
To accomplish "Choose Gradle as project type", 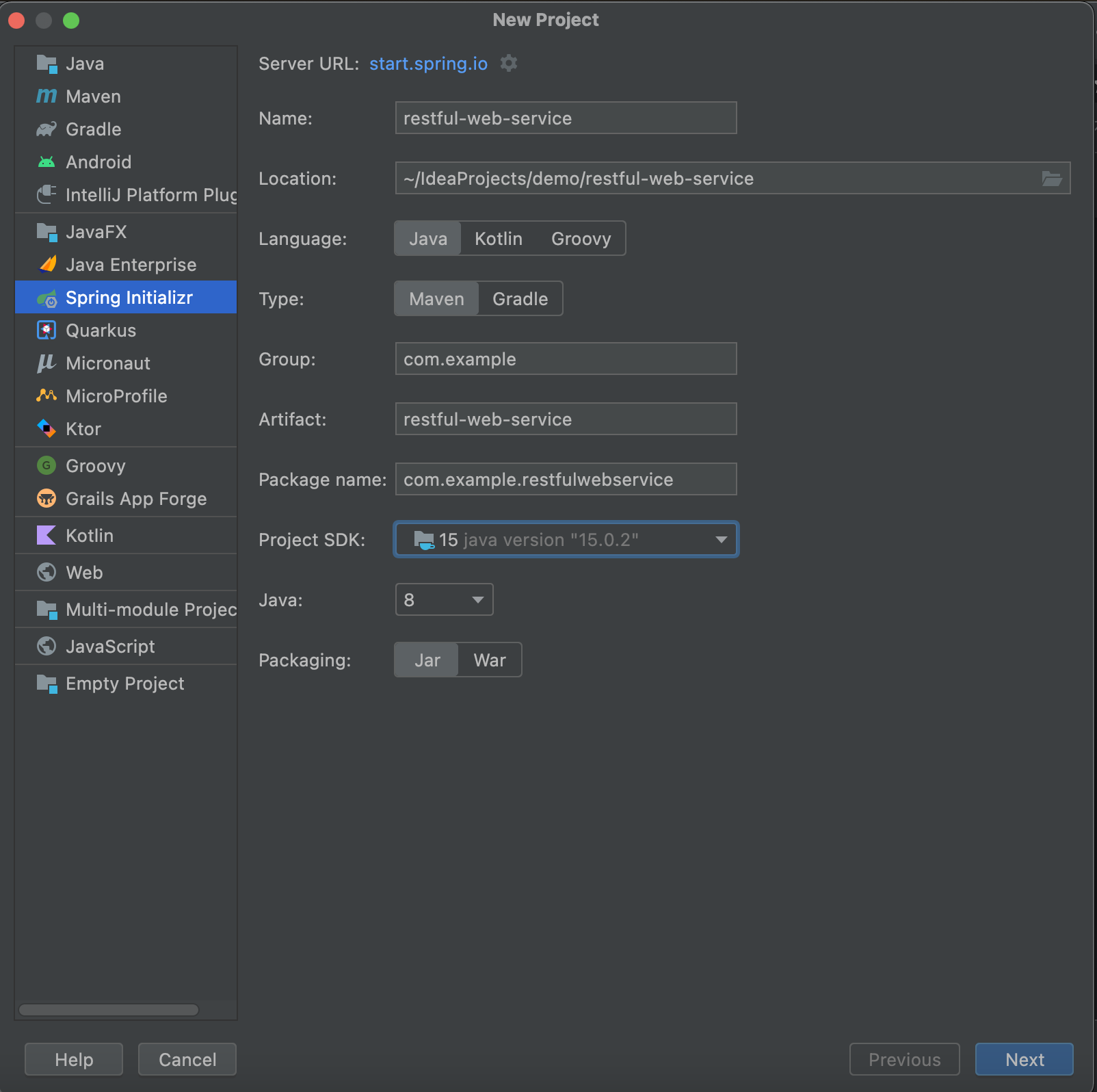I will [520, 299].
